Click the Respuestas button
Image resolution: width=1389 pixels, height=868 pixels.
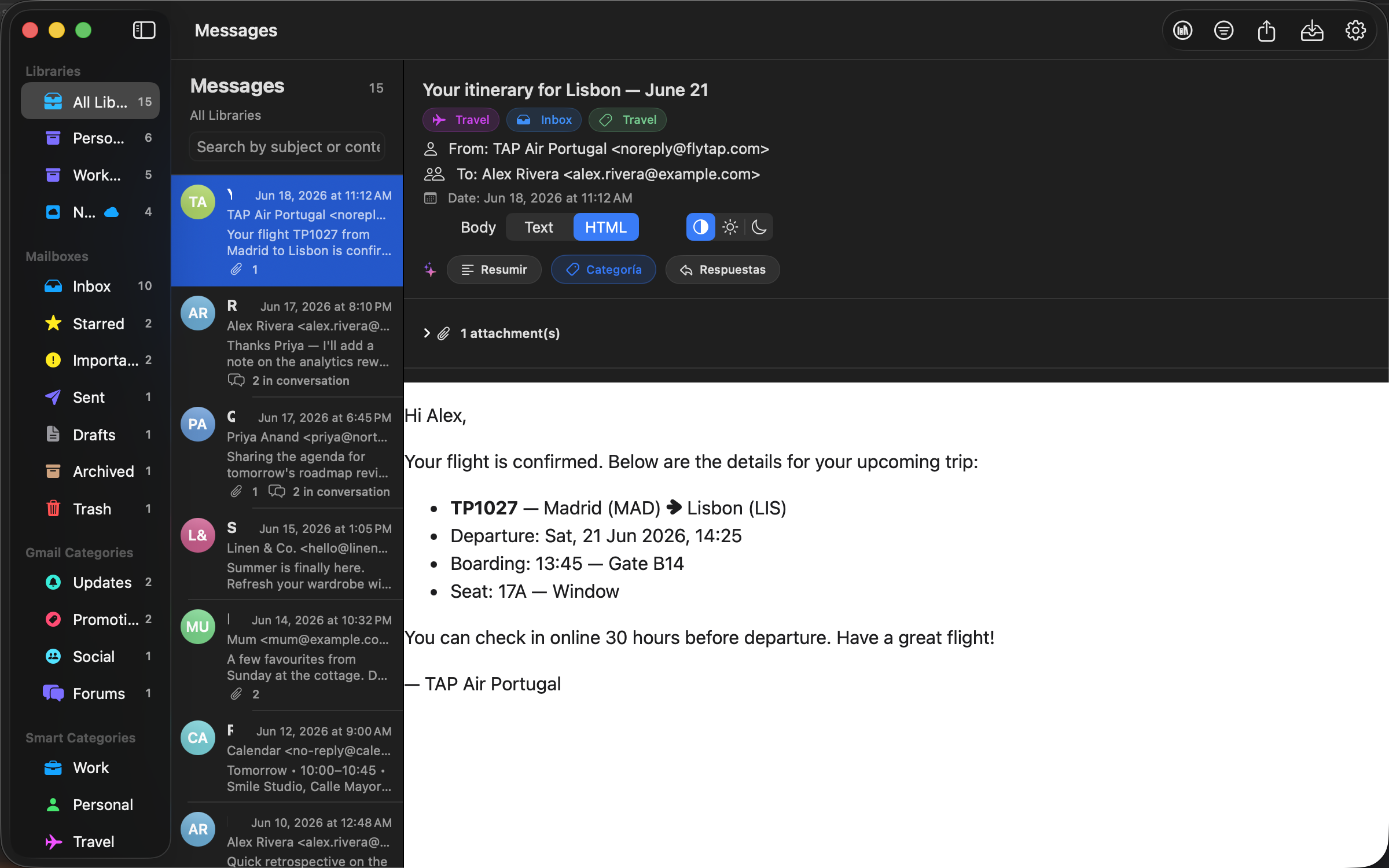723,270
